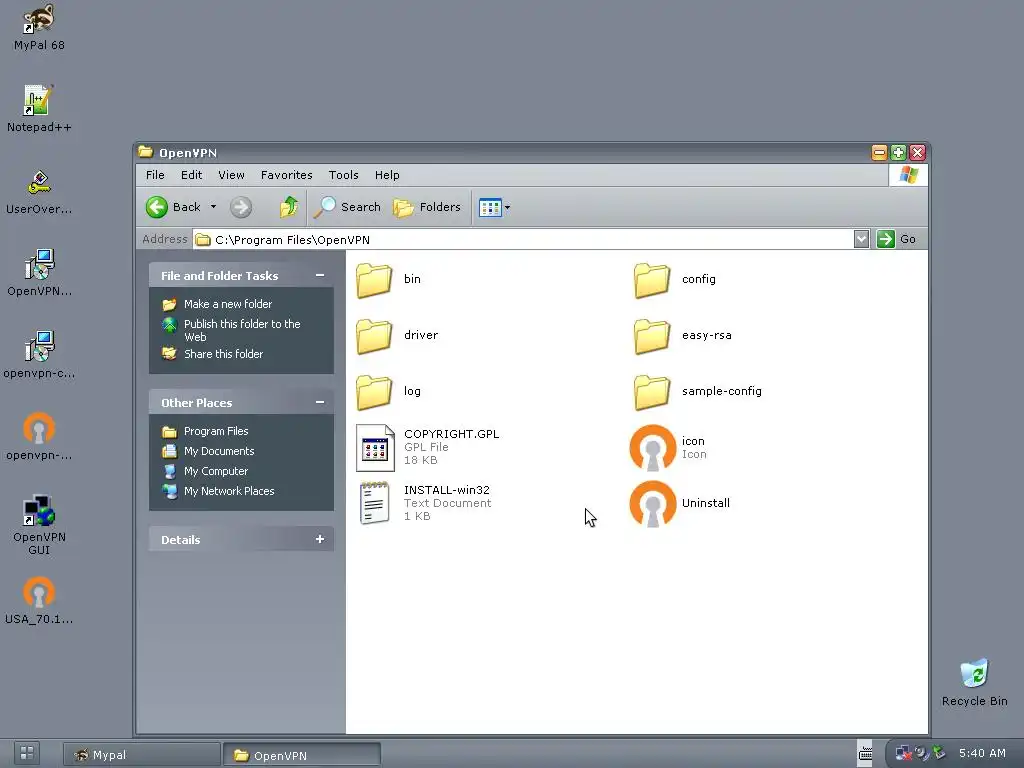Select the Notepad++ desktop shortcut
This screenshot has width=1024, height=768.
click(39, 109)
